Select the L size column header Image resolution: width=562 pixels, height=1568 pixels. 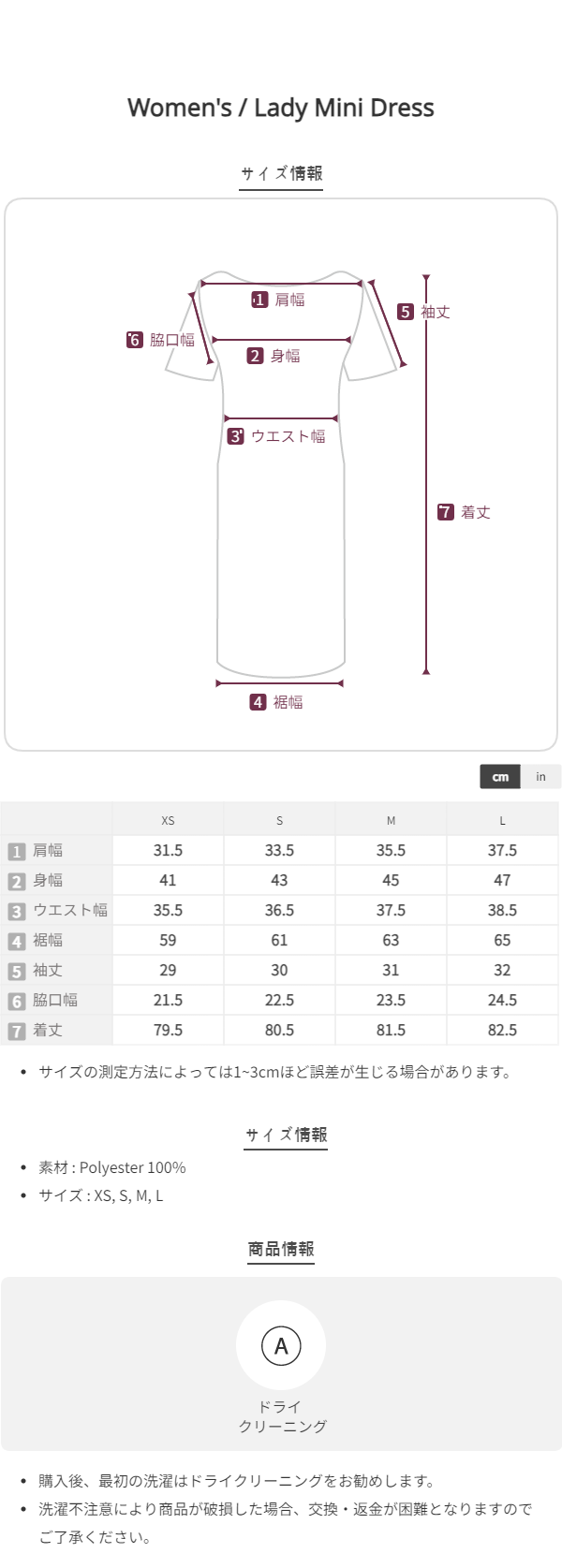tap(502, 820)
